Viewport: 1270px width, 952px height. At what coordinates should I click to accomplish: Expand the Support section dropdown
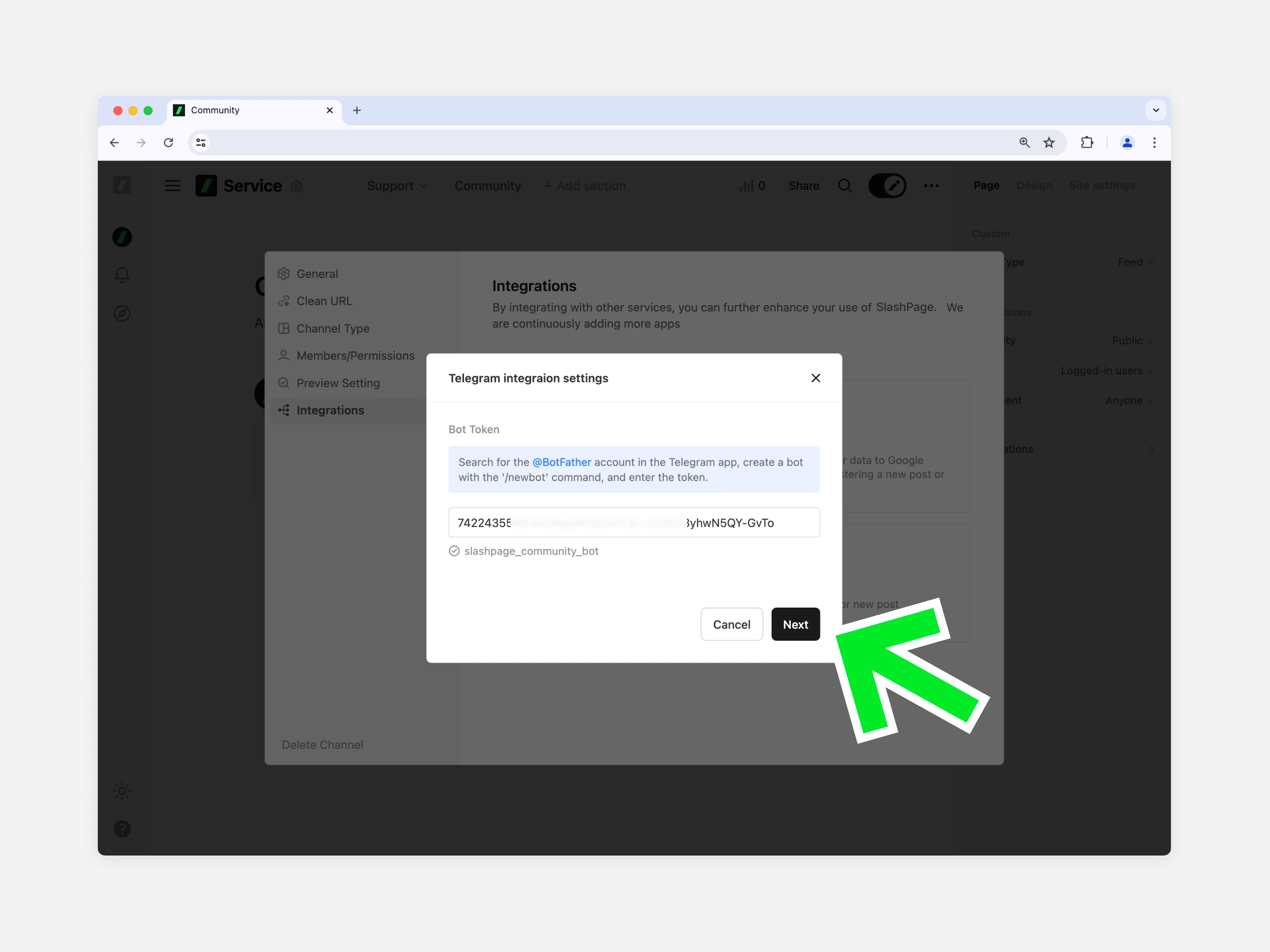tap(397, 186)
